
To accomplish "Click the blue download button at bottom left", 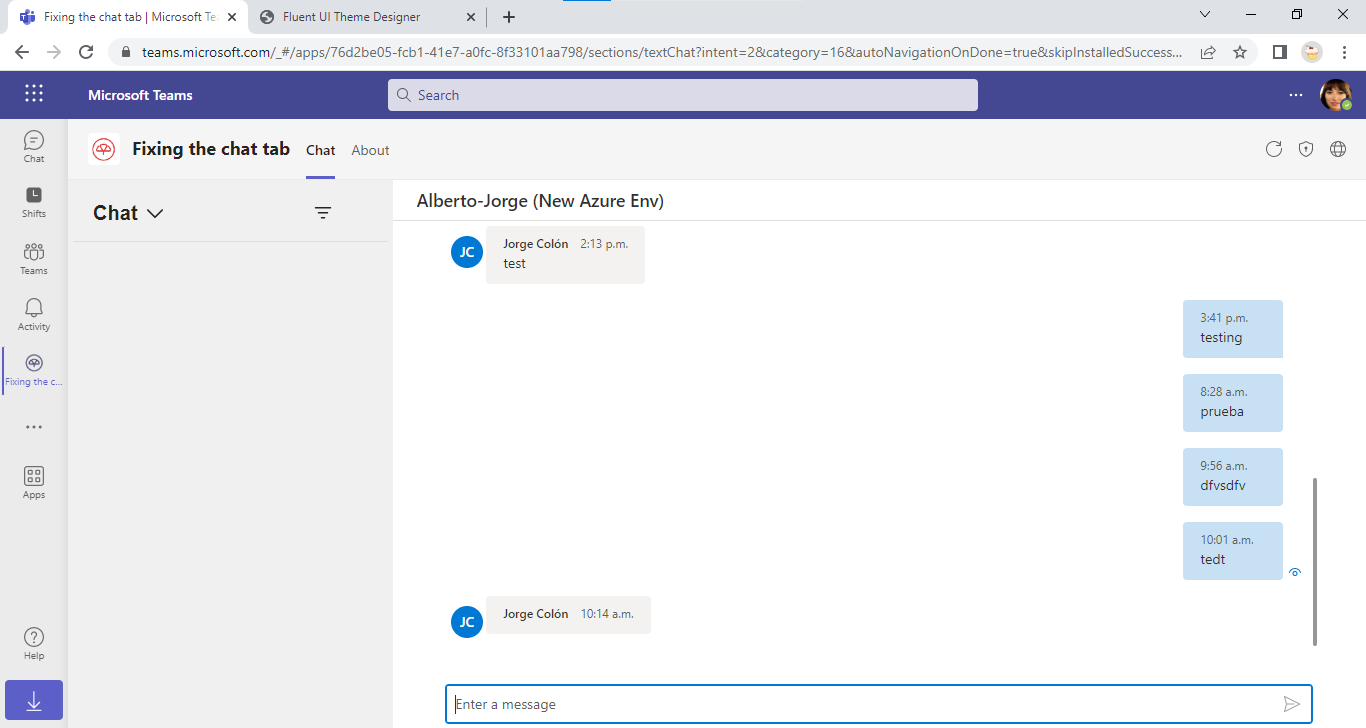I will [x=33, y=700].
